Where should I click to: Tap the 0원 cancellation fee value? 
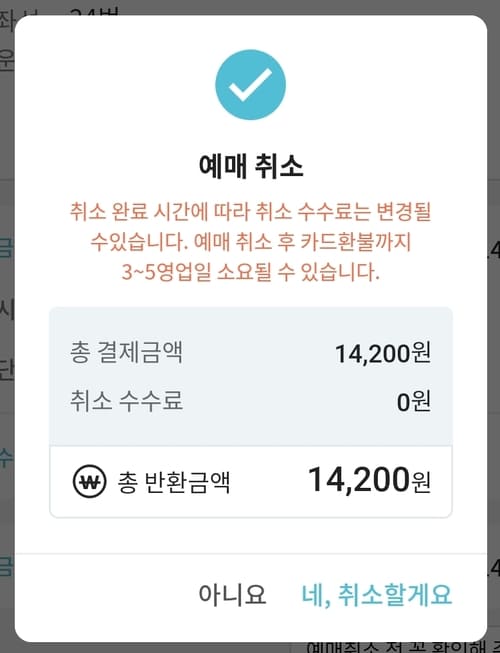[413, 402]
